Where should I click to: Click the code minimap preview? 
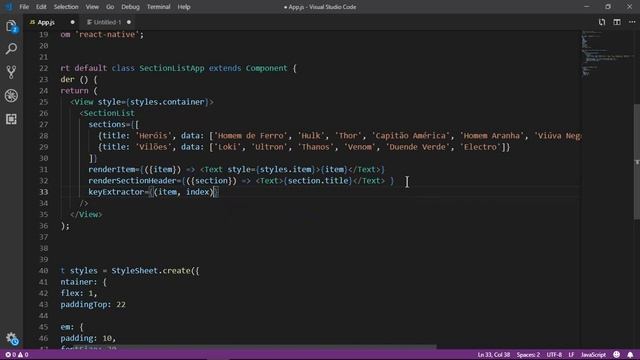tap(607, 53)
